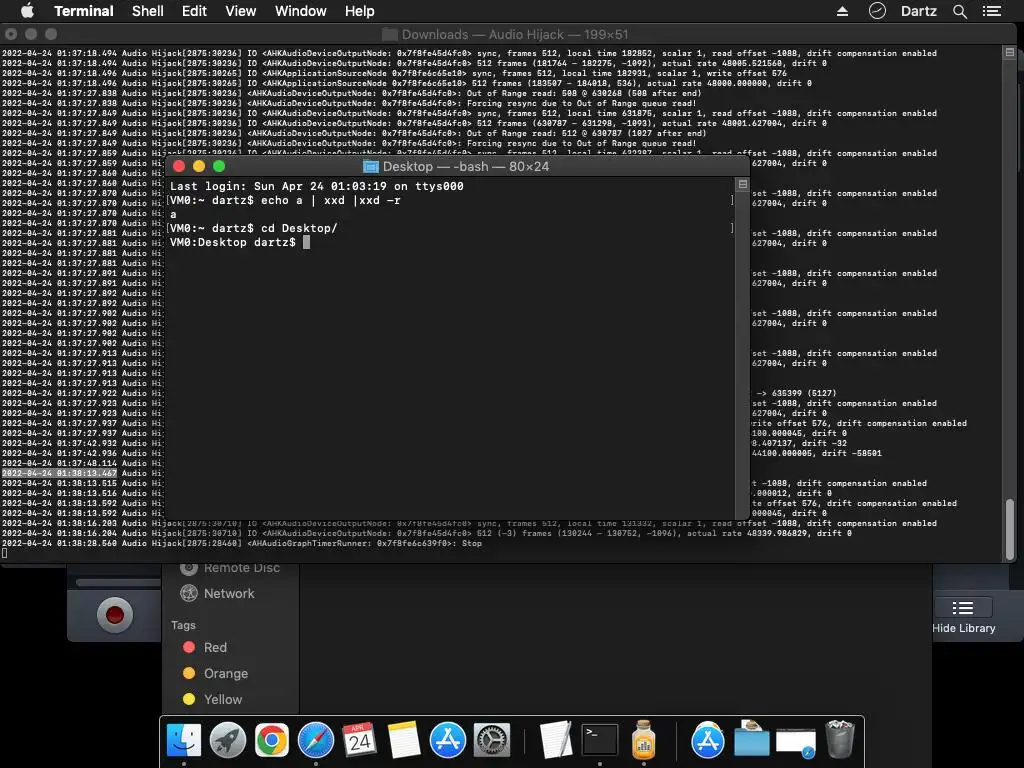Switch to Terminal icon in Dock
This screenshot has height=768, width=1024.
coord(600,740)
